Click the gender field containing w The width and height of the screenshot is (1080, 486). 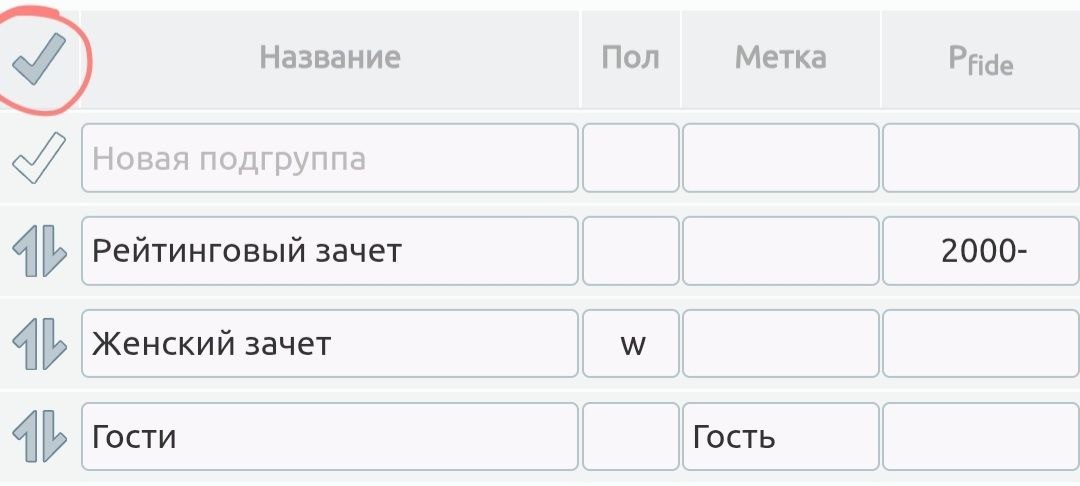click(631, 344)
